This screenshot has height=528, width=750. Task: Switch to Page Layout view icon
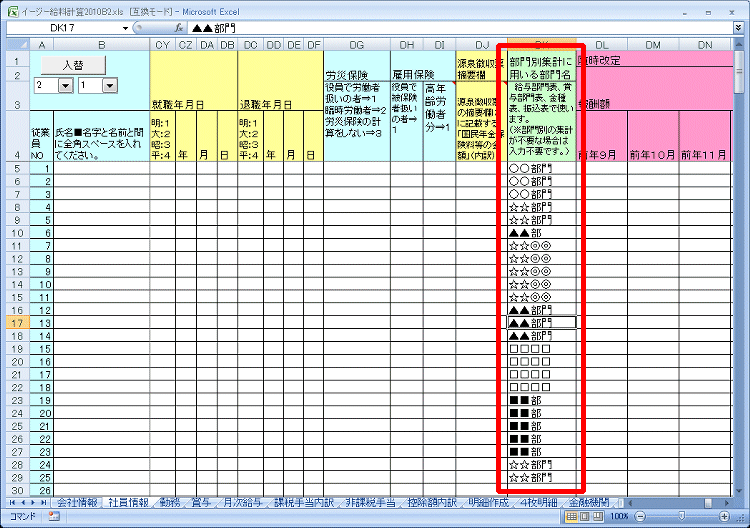tap(586, 518)
